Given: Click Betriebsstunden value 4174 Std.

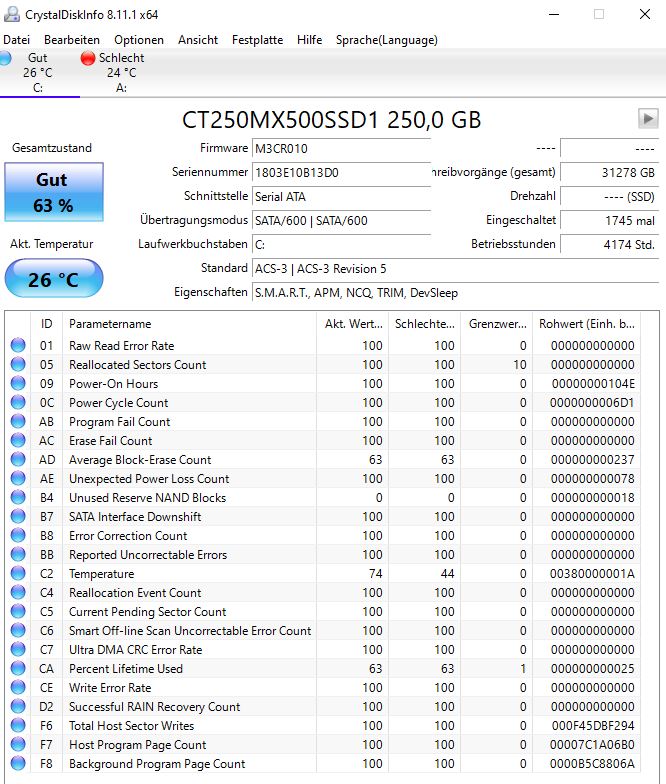Looking at the screenshot, I should (x=610, y=244).
